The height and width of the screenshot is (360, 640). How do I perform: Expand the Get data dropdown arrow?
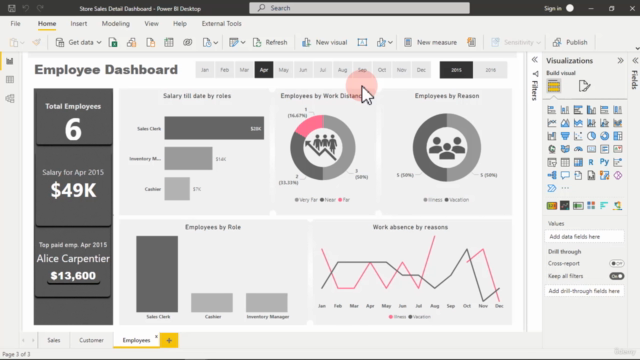click(99, 42)
